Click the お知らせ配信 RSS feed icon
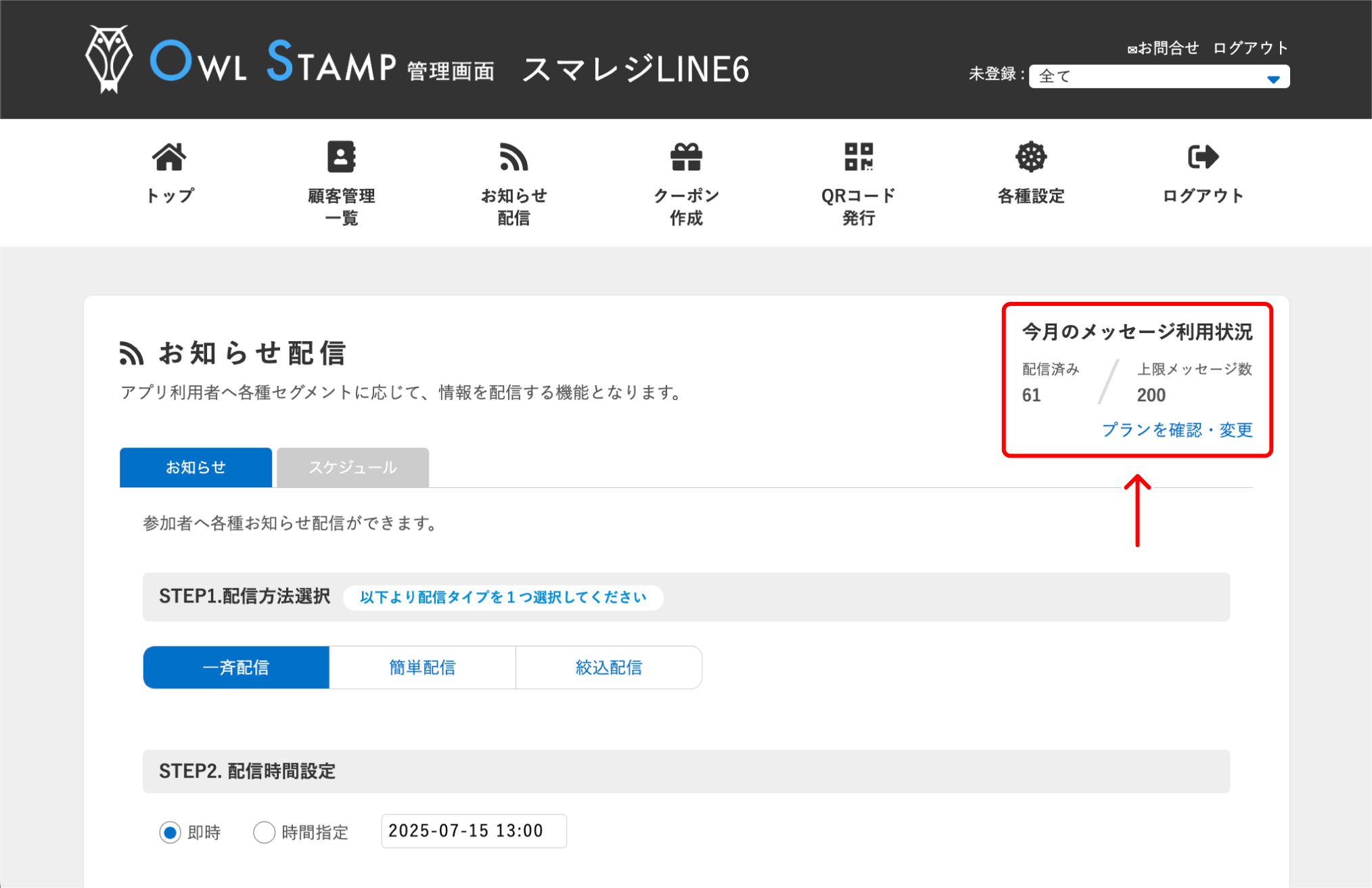This screenshot has width=1372, height=888. [x=513, y=157]
